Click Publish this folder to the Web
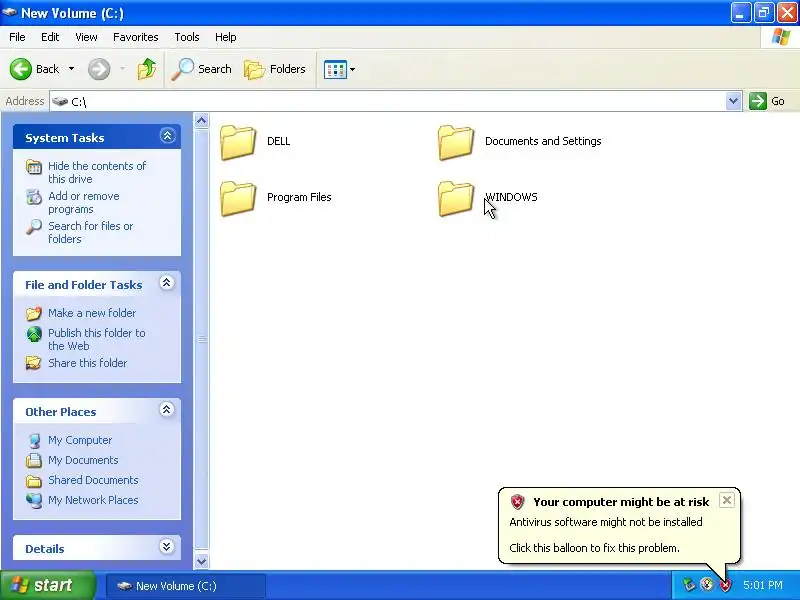 point(97,339)
